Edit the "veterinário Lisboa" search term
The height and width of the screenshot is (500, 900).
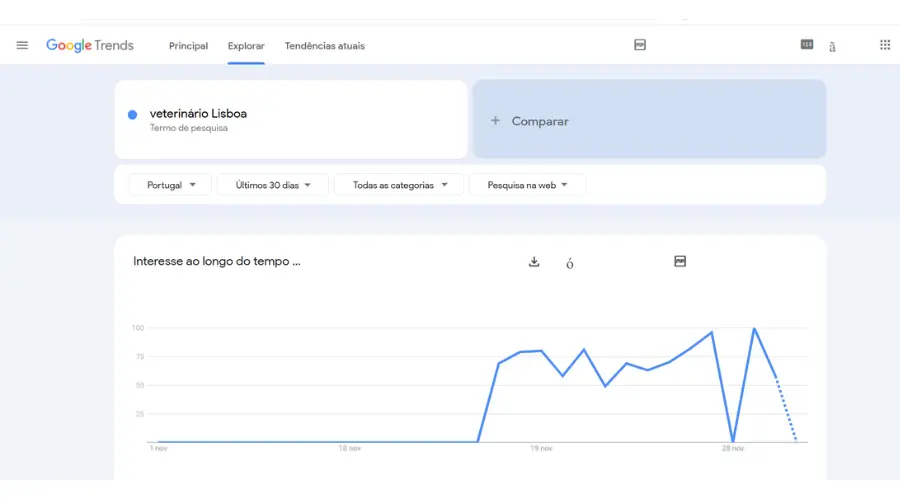click(198, 114)
